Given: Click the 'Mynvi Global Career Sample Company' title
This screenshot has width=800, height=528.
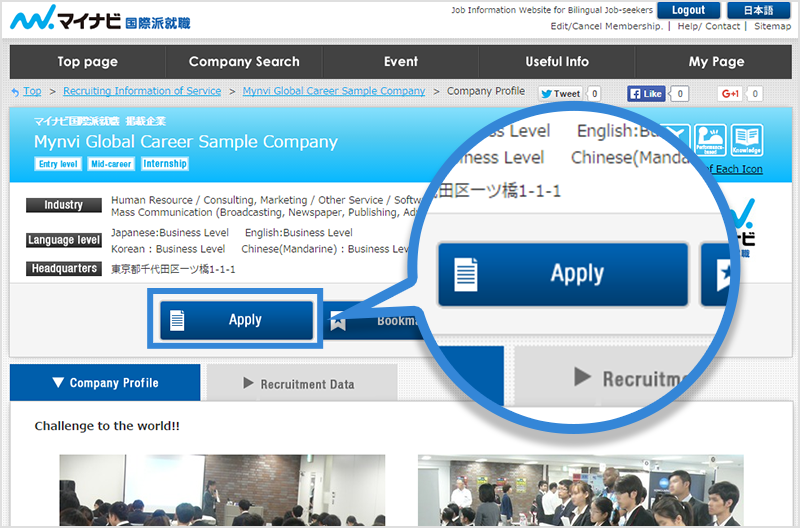Looking at the screenshot, I should point(186,142).
